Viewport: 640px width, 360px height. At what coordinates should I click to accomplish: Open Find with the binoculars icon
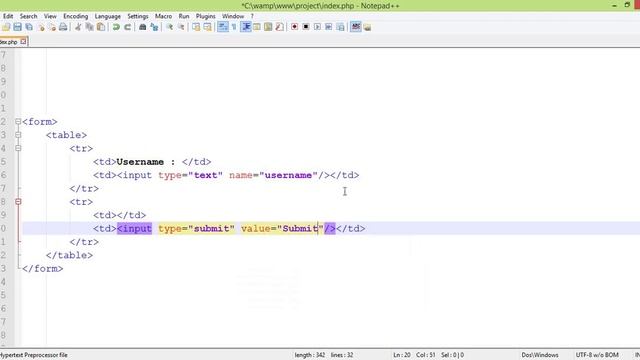click(x=142, y=27)
